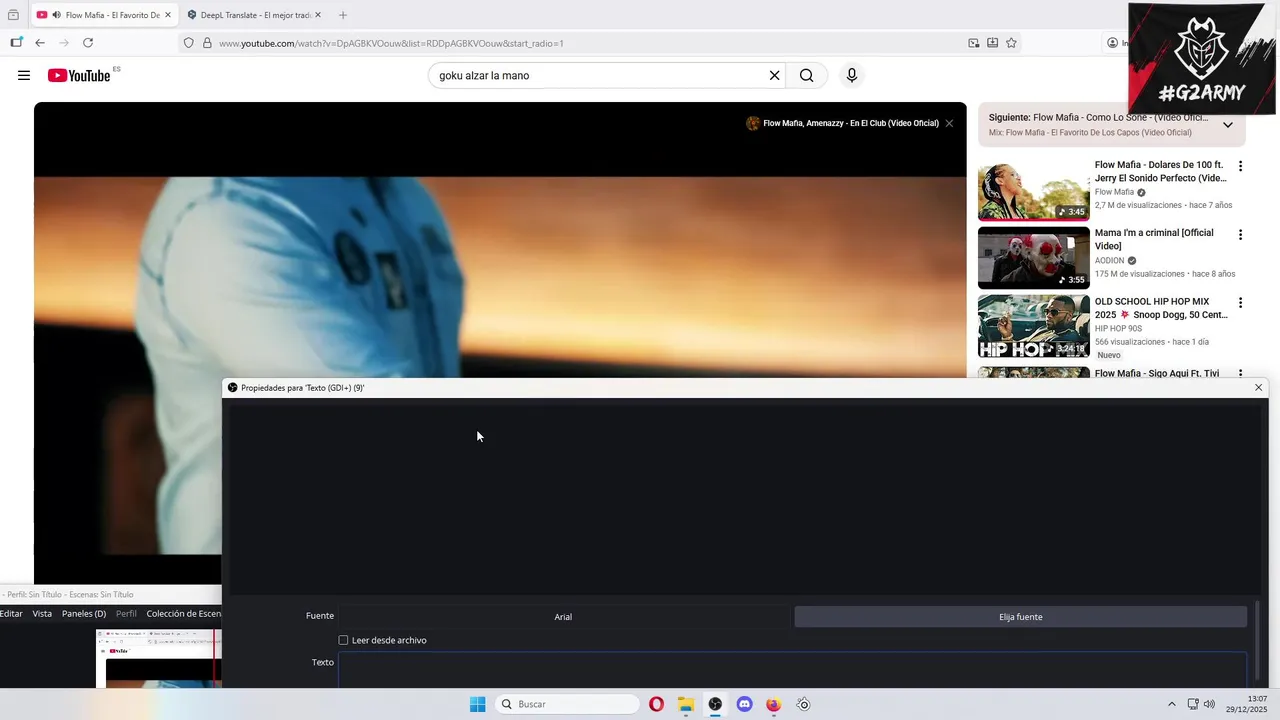Click the Firefox extension icon left of the back arrow
This screenshot has height=720, width=1280.
16,43
